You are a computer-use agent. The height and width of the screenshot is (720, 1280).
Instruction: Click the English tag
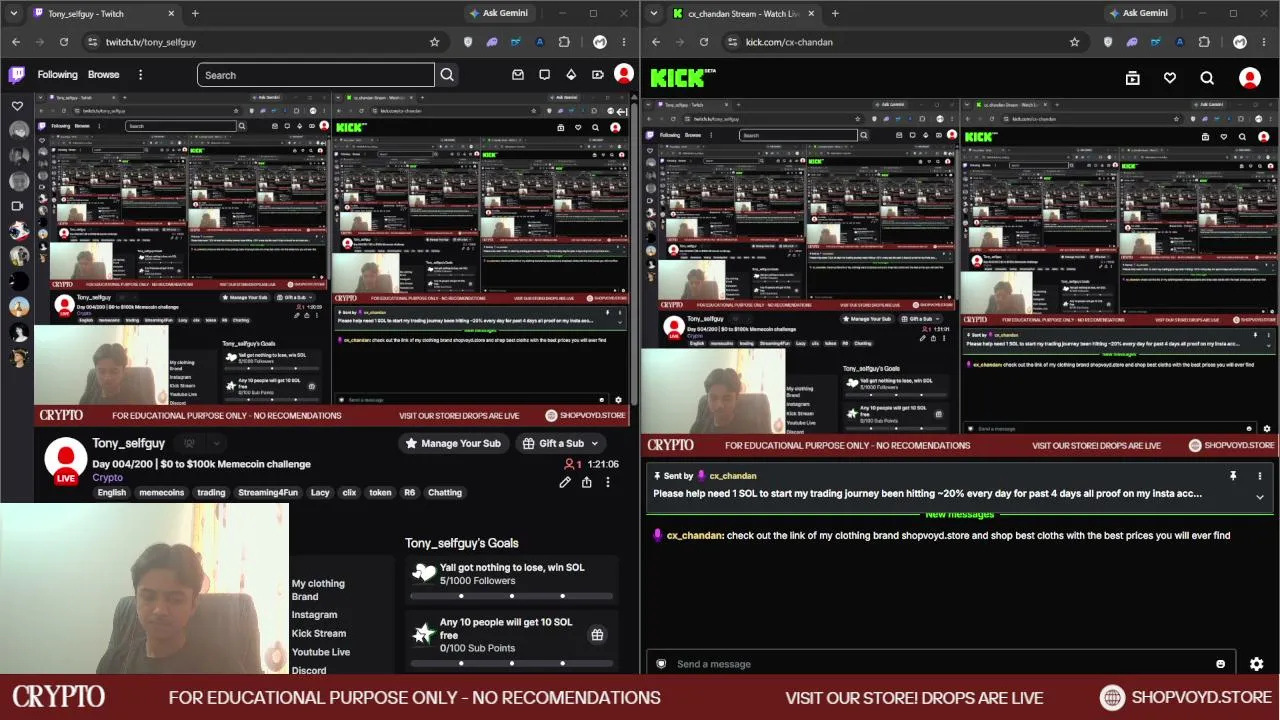pyautogui.click(x=112, y=492)
